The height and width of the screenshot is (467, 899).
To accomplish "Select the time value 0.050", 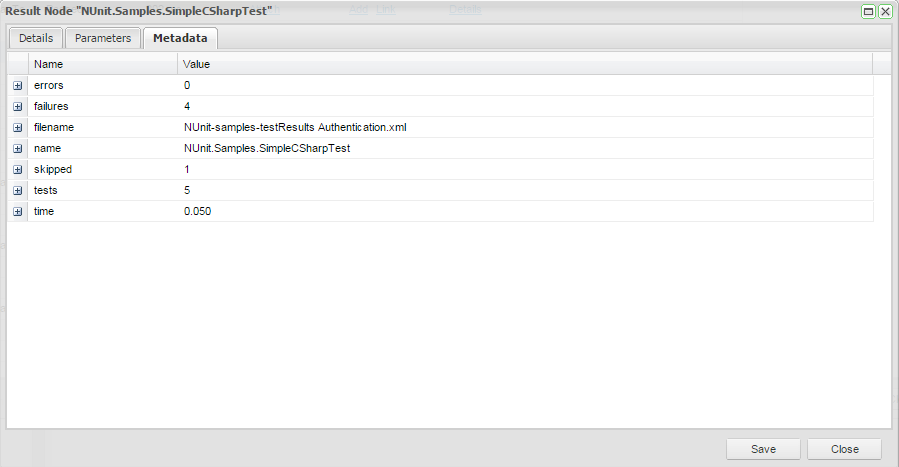I will point(198,212).
